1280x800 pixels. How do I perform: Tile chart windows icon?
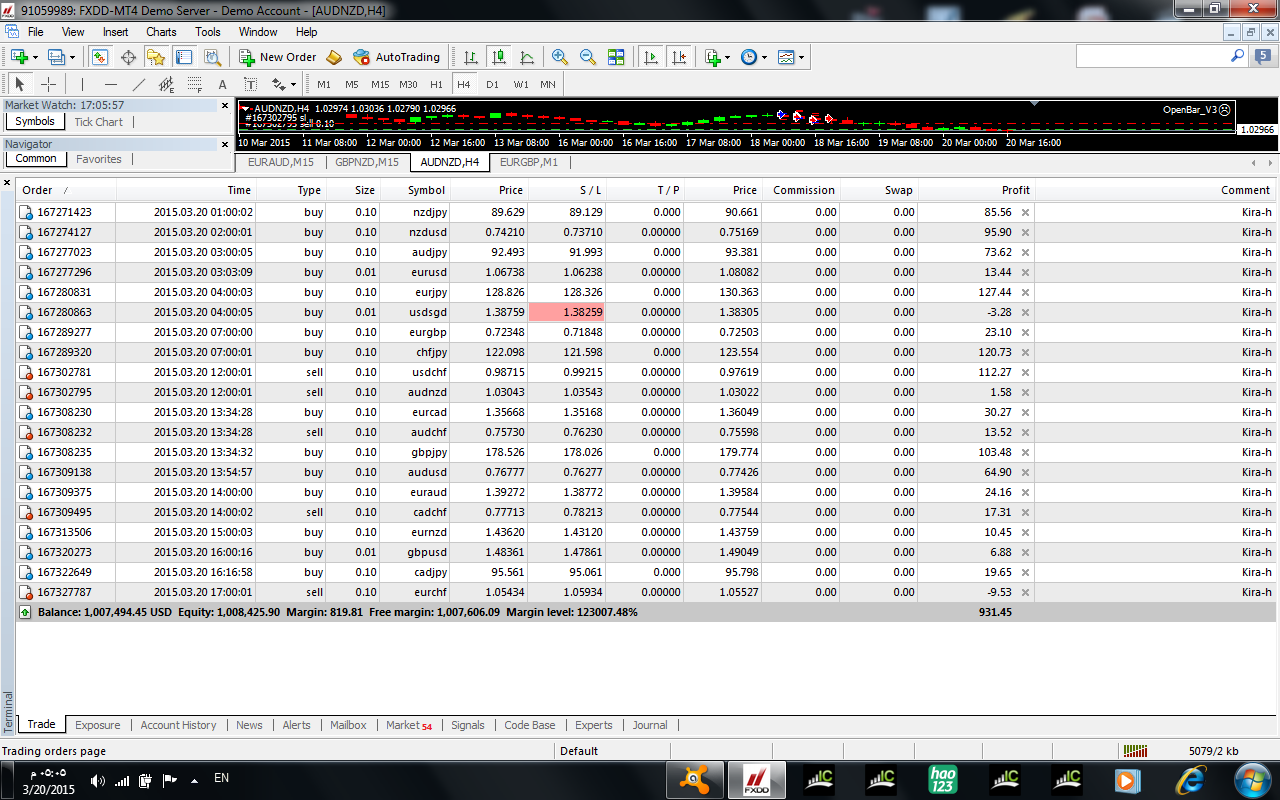(616, 57)
